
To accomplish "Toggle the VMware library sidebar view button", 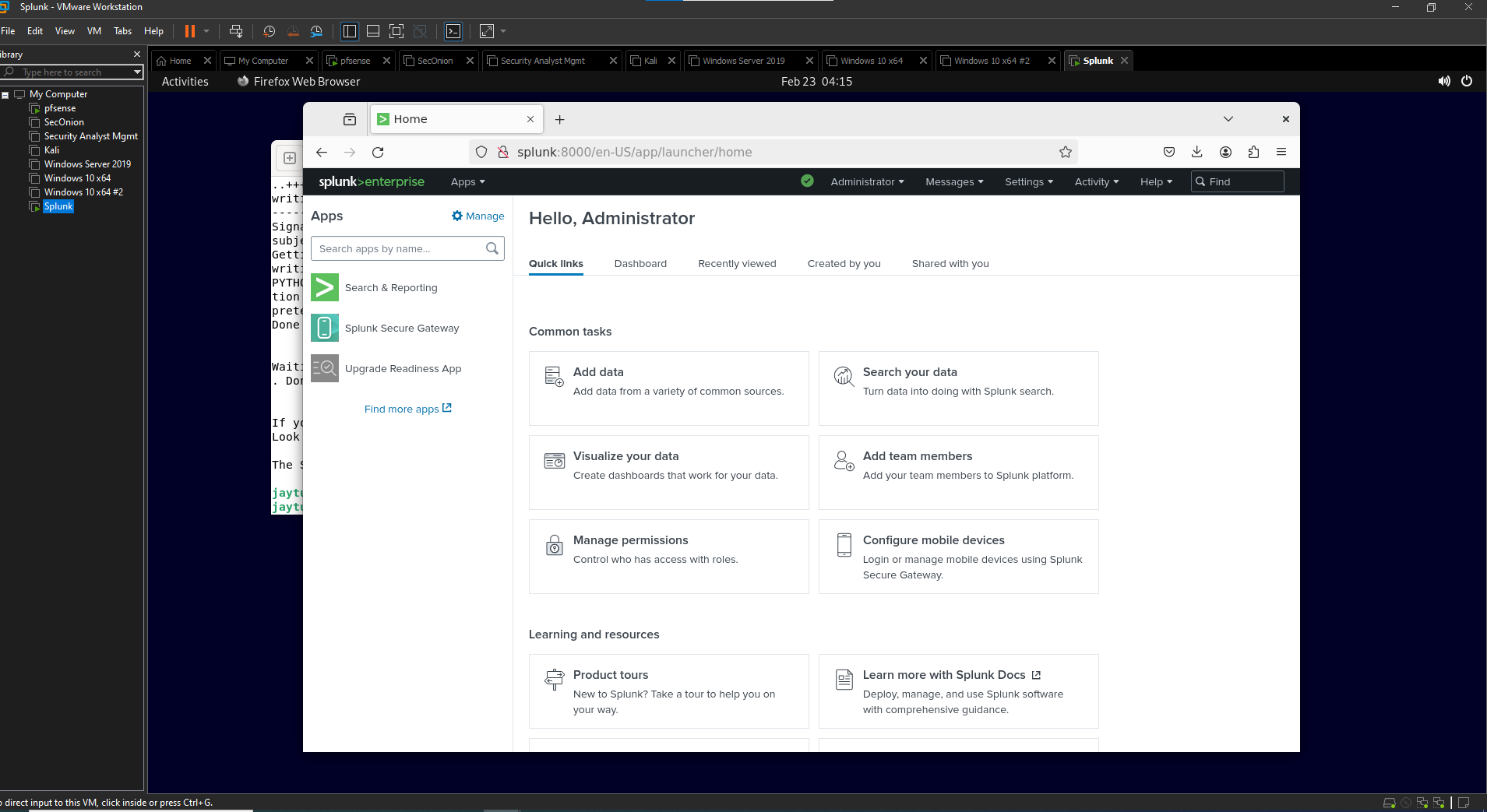I will (x=350, y=31).
